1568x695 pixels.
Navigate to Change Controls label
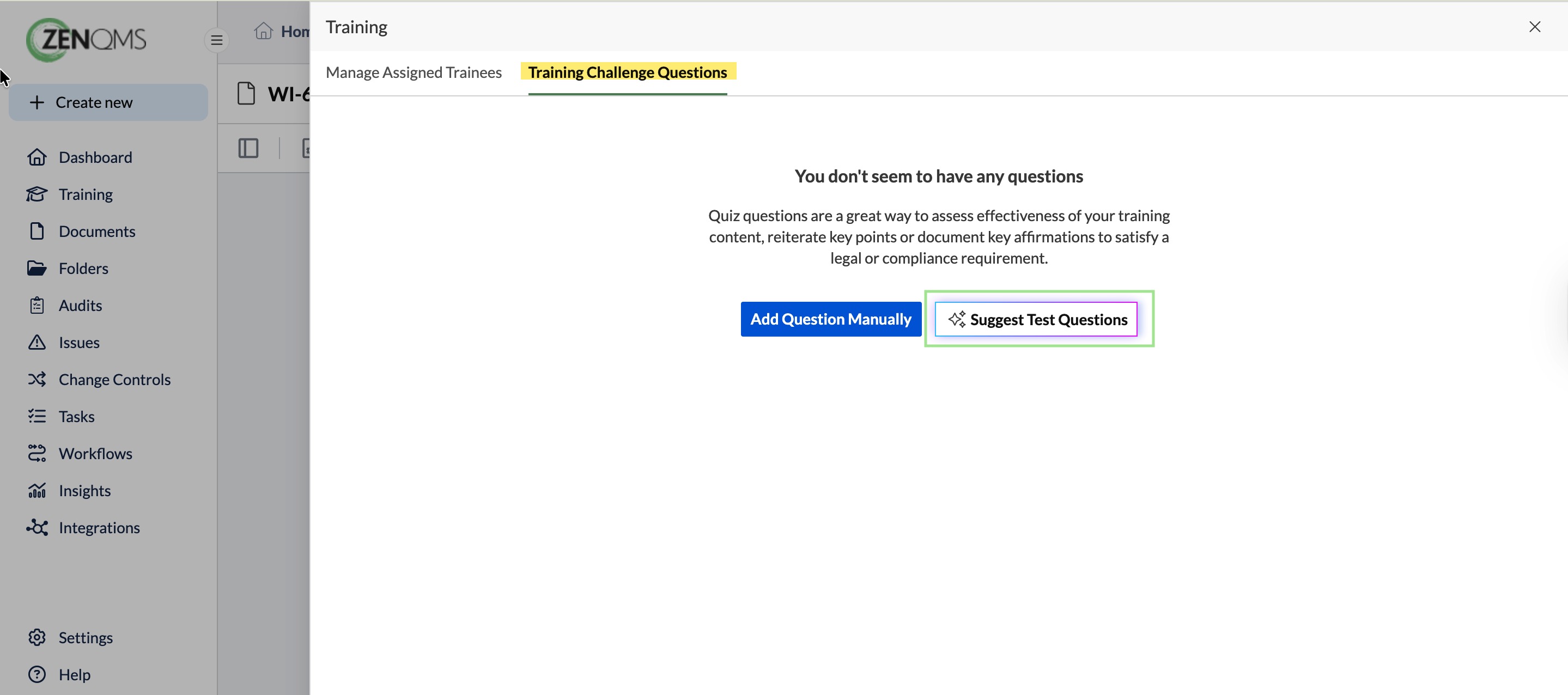pyautogui.click(x=114, y=380)
